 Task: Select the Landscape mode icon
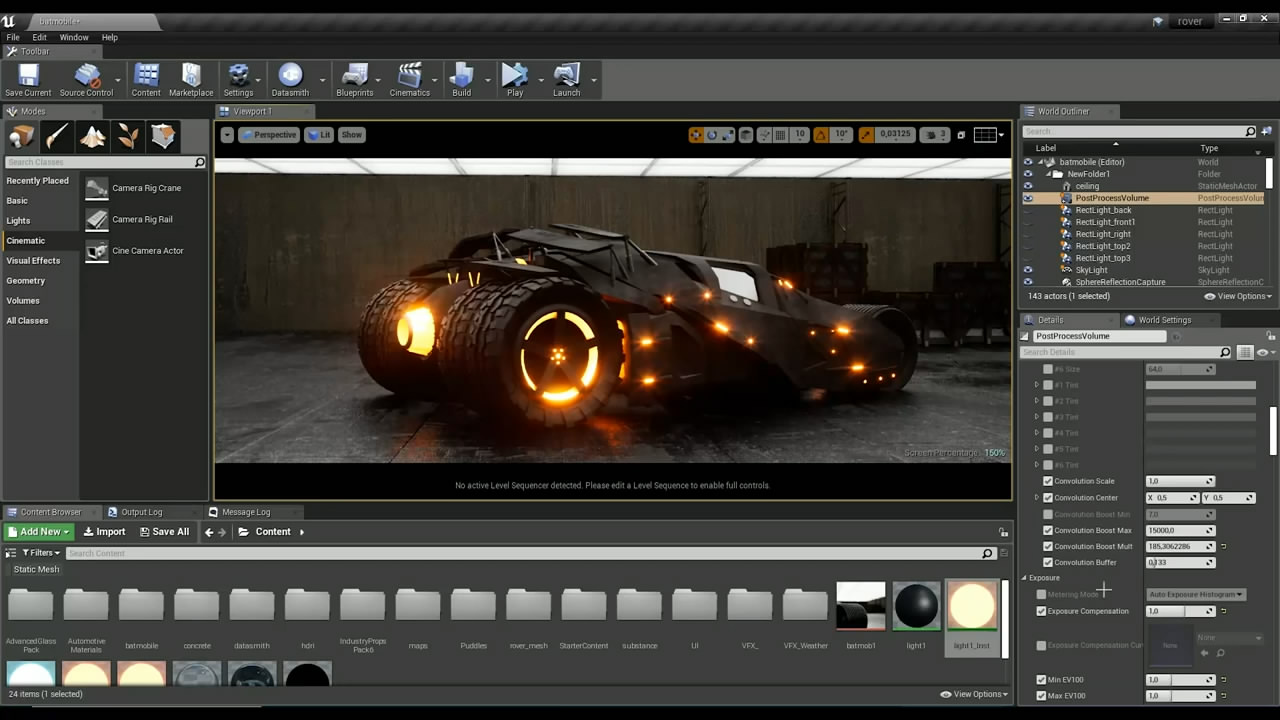point(93,136)
